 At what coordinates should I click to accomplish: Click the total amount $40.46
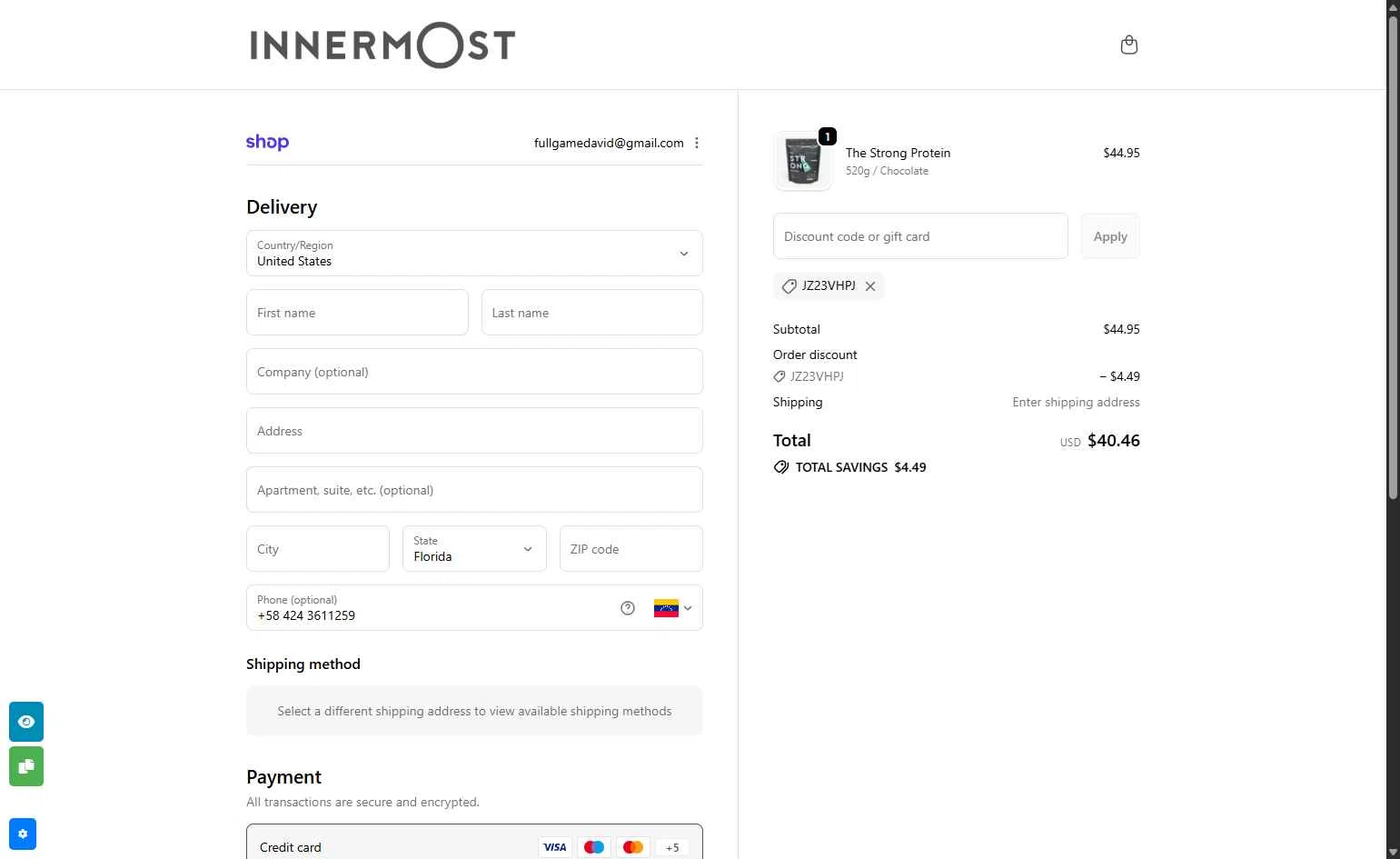click(1114, 441)
